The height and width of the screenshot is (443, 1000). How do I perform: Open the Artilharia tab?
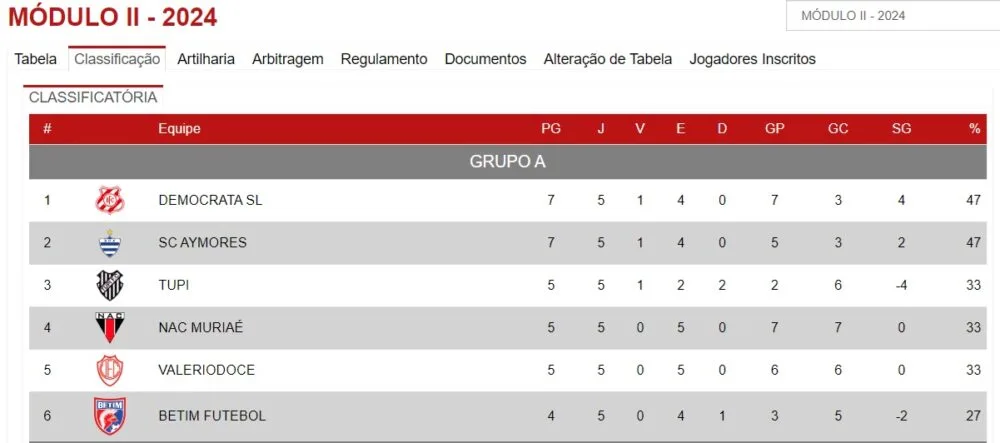coord(206,59)
